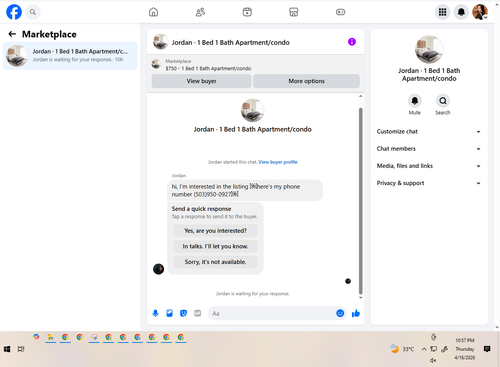Viewport: 500px width, 367px height.
Task: Open the Friends icon in top navigation
Action: [200, 12]
